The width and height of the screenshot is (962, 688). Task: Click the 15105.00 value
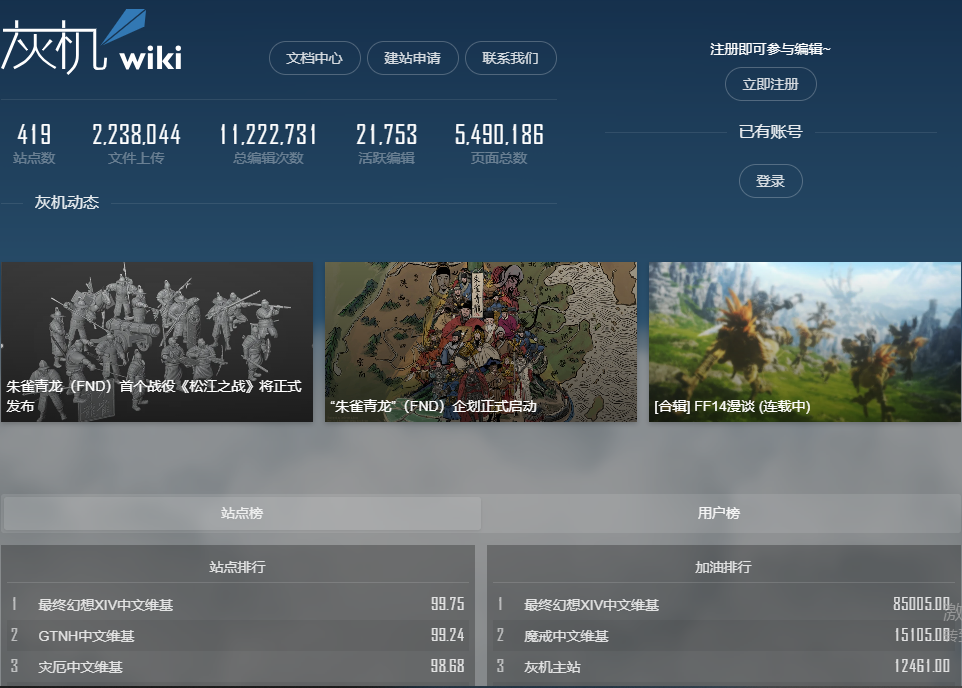point(922,635)
